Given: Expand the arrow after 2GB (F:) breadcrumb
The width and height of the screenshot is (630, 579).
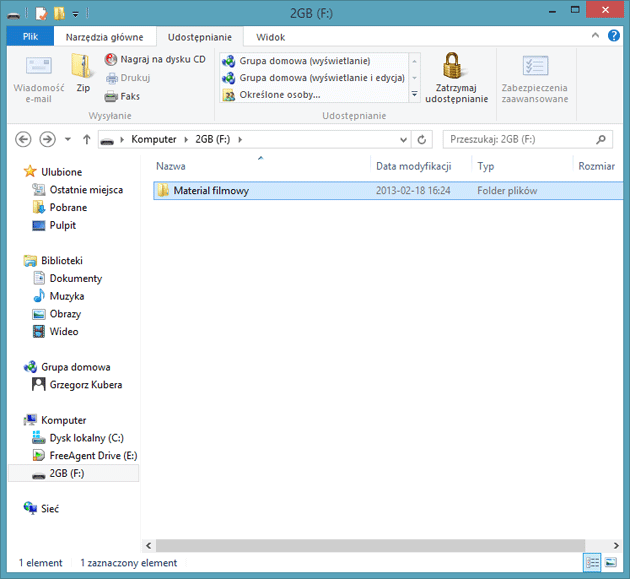Looking at the screenshot, I should (240, 140).
